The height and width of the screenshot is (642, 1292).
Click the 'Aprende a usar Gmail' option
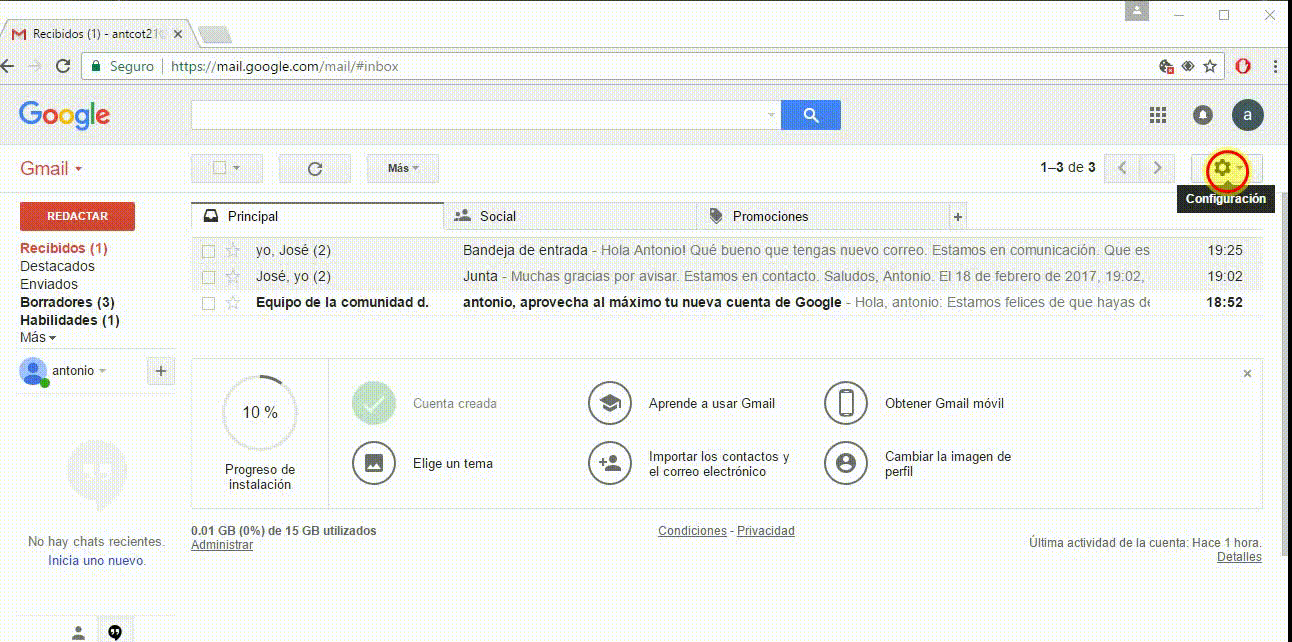point(712,403)
